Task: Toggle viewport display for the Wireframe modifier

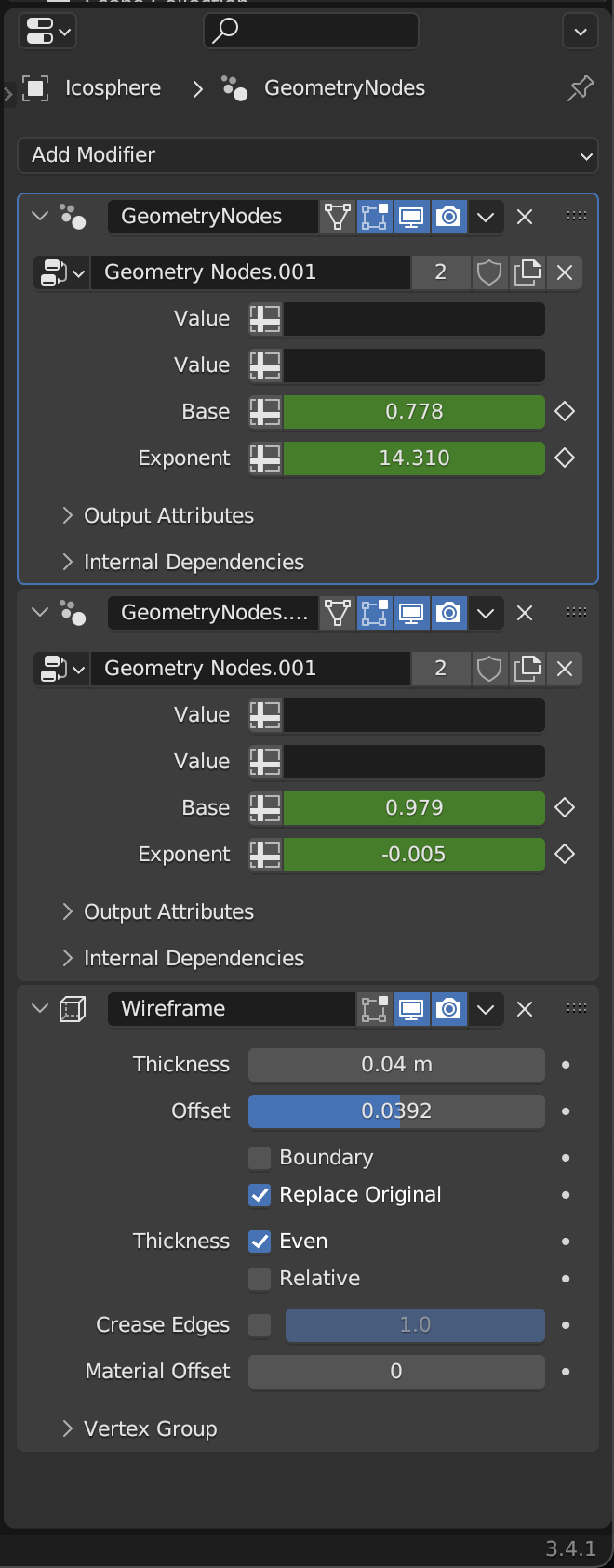Action: tap(411, 1009)
